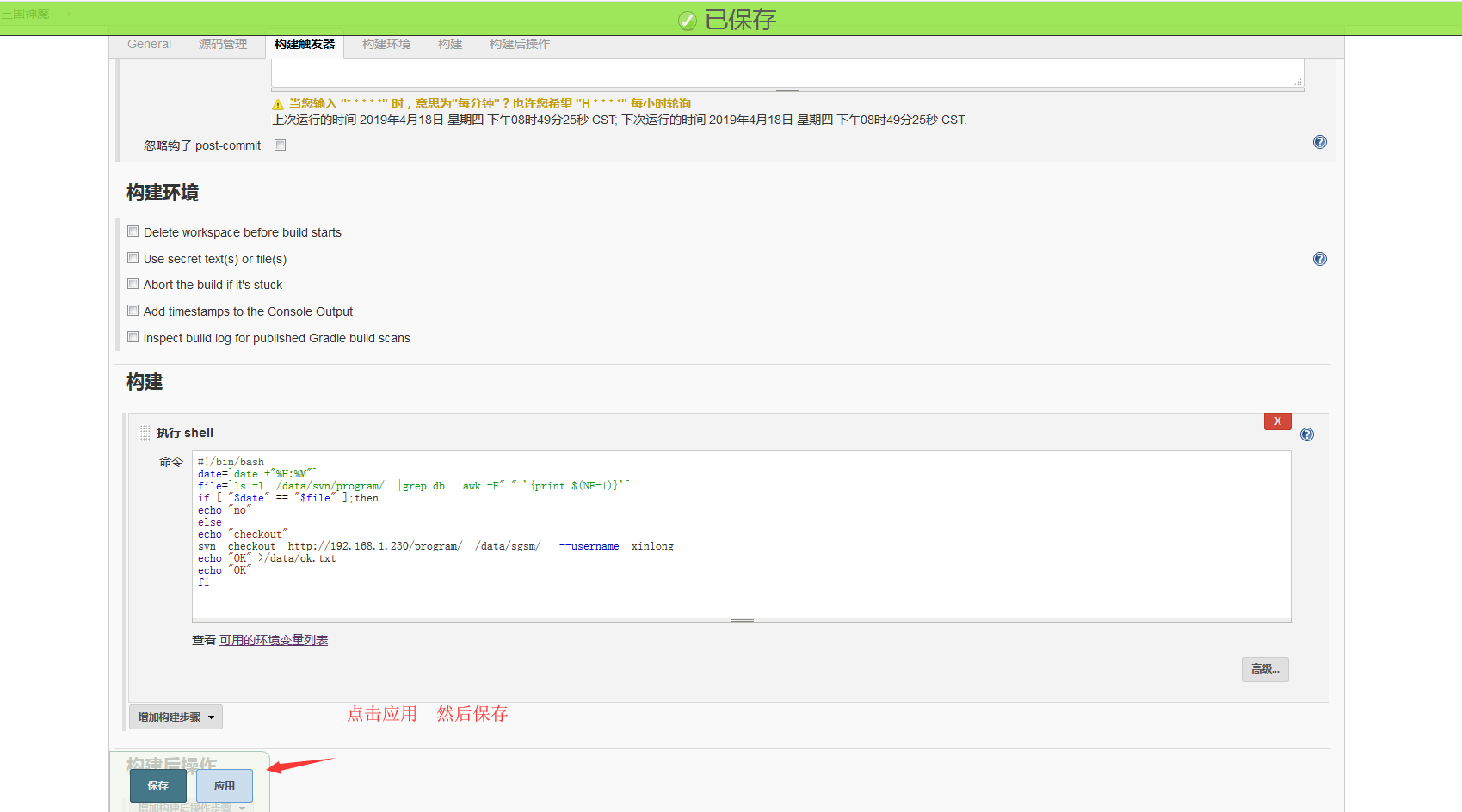1462x812 pixels.
Task: Tick Abort the build if it's stuck
Action: 133,284
